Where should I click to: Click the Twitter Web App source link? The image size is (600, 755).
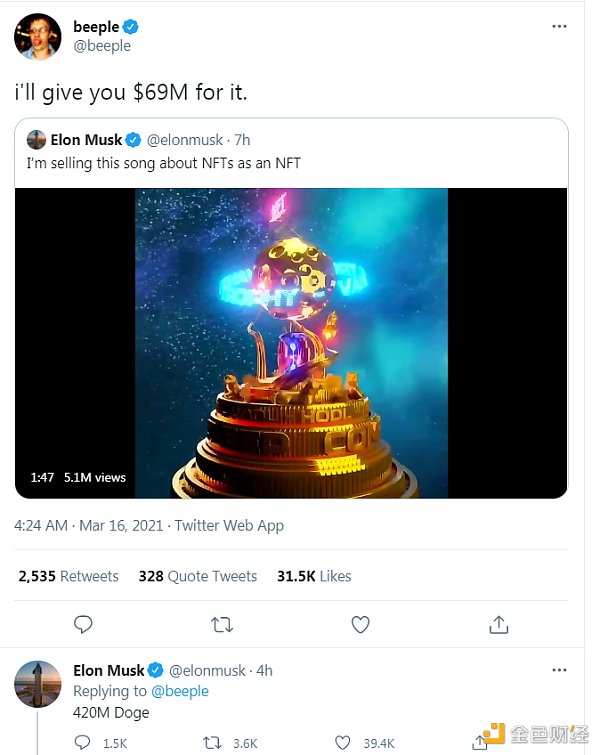(229, 525)
